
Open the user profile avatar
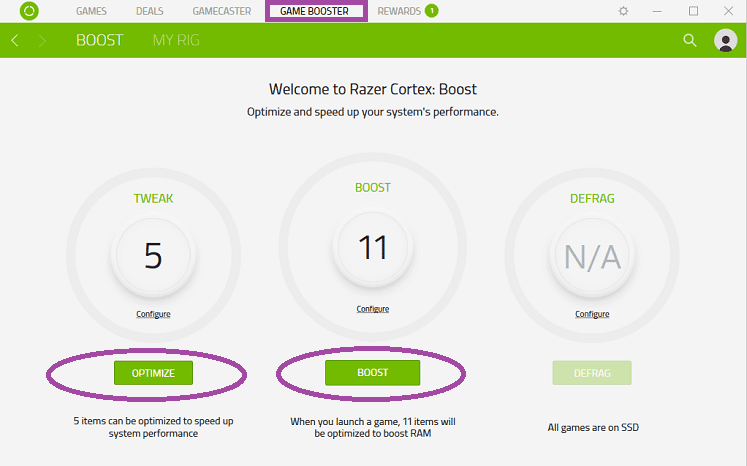coord(726,41)
